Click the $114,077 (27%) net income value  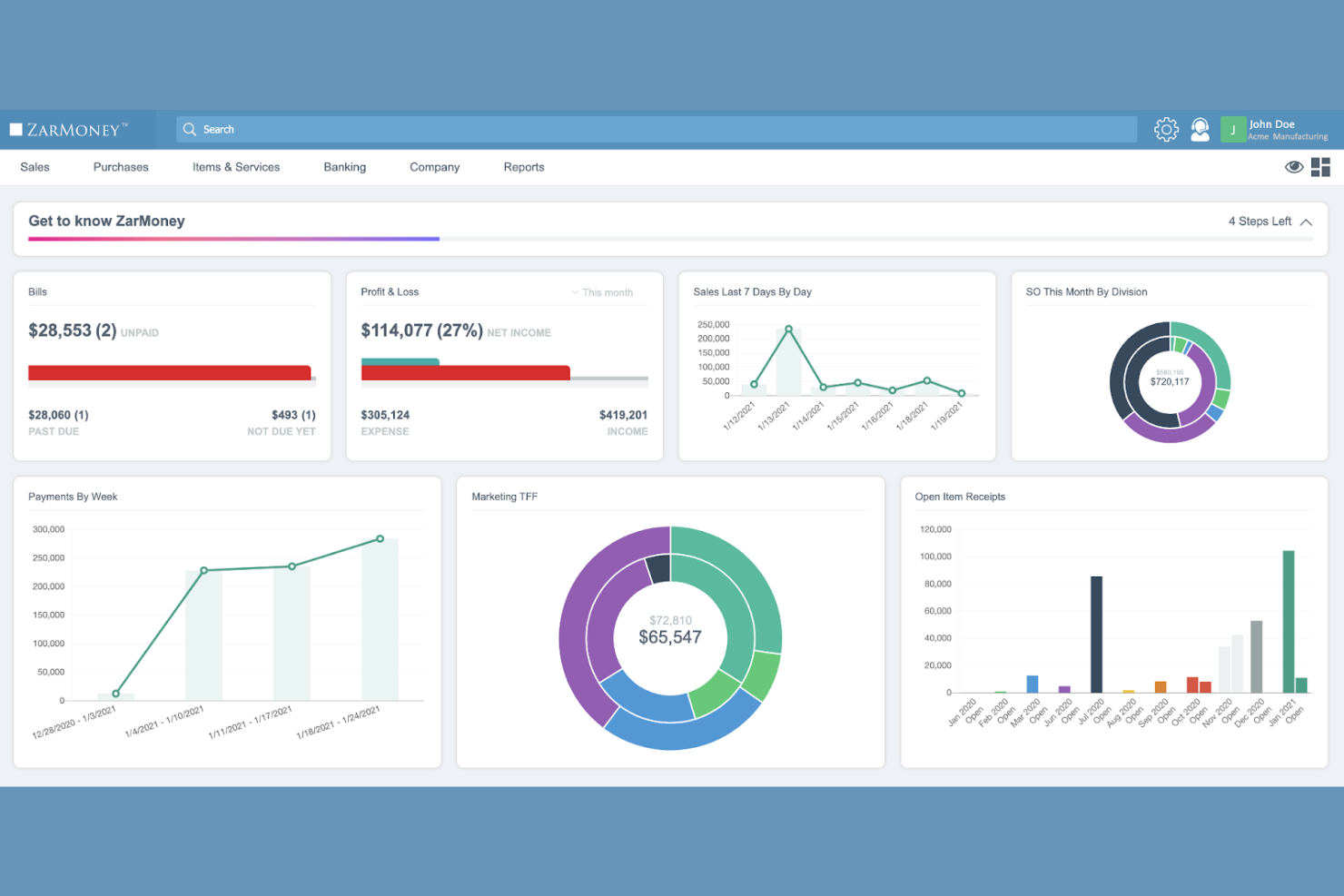(x=421, y=330)
